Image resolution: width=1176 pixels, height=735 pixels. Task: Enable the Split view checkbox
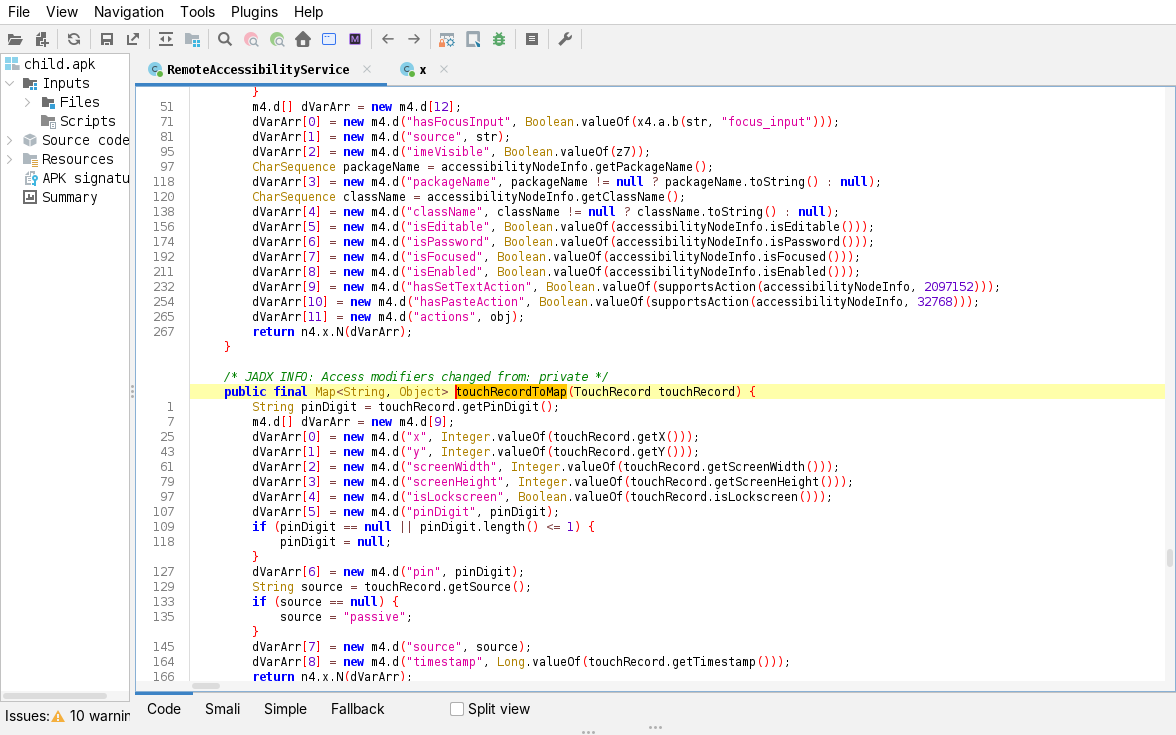457,709
